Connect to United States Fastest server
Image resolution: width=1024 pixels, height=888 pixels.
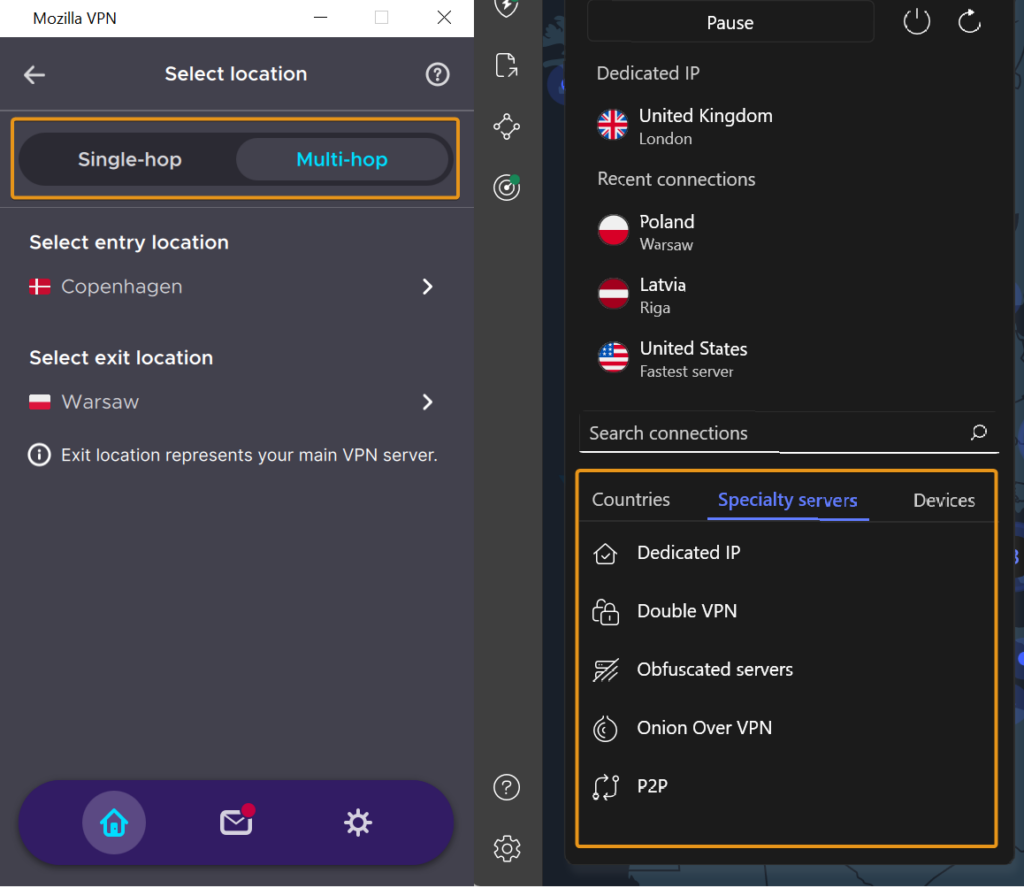pos(787,358)
